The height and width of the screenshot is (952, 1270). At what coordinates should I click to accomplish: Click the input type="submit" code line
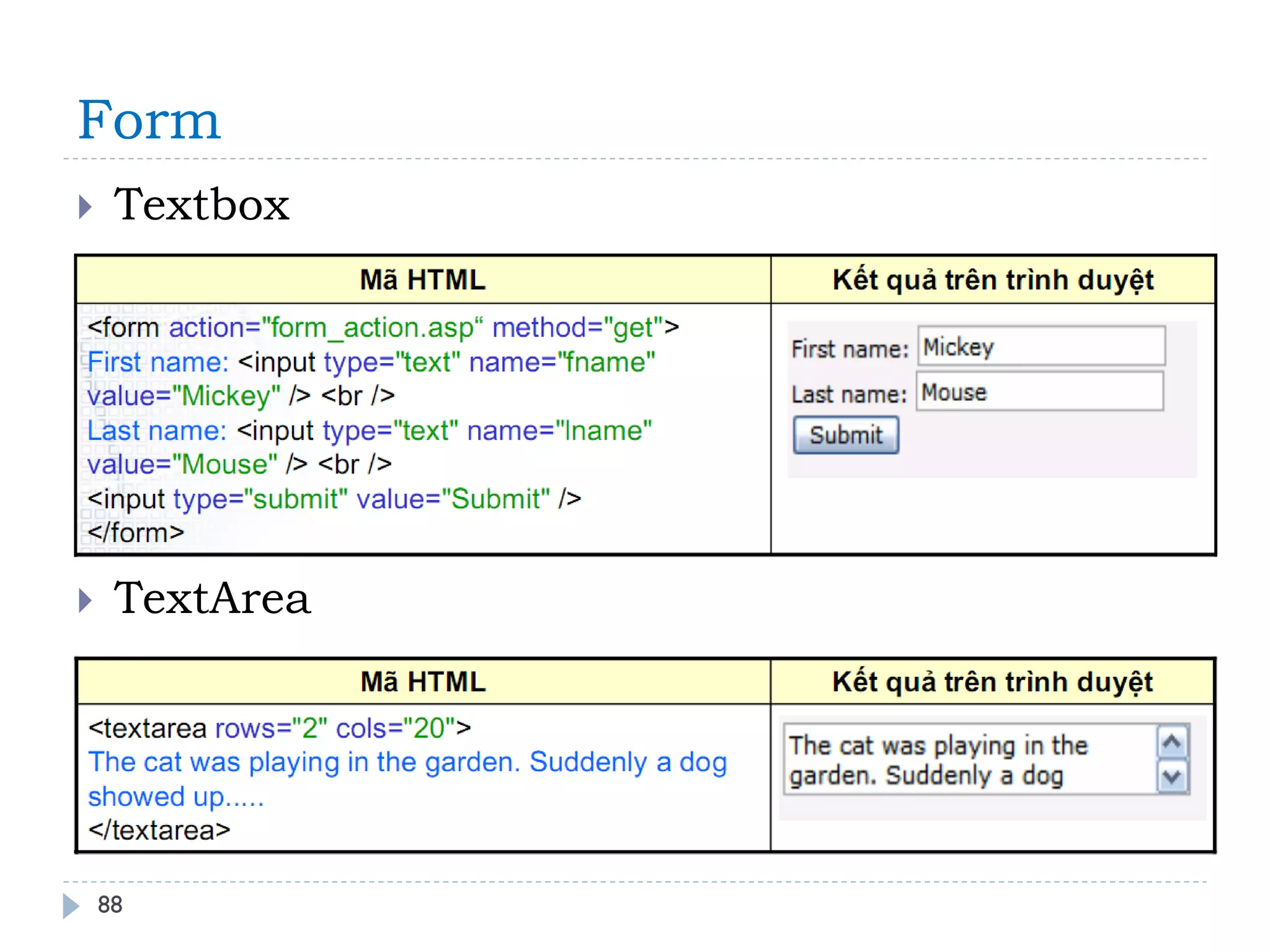(x=334, y=498)
